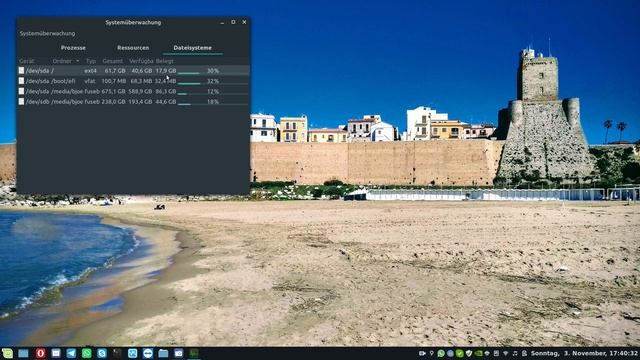Viewport: 640px width, 360px height.
Task: Switch to the Prozesse tab
Action: pos(73,48)
